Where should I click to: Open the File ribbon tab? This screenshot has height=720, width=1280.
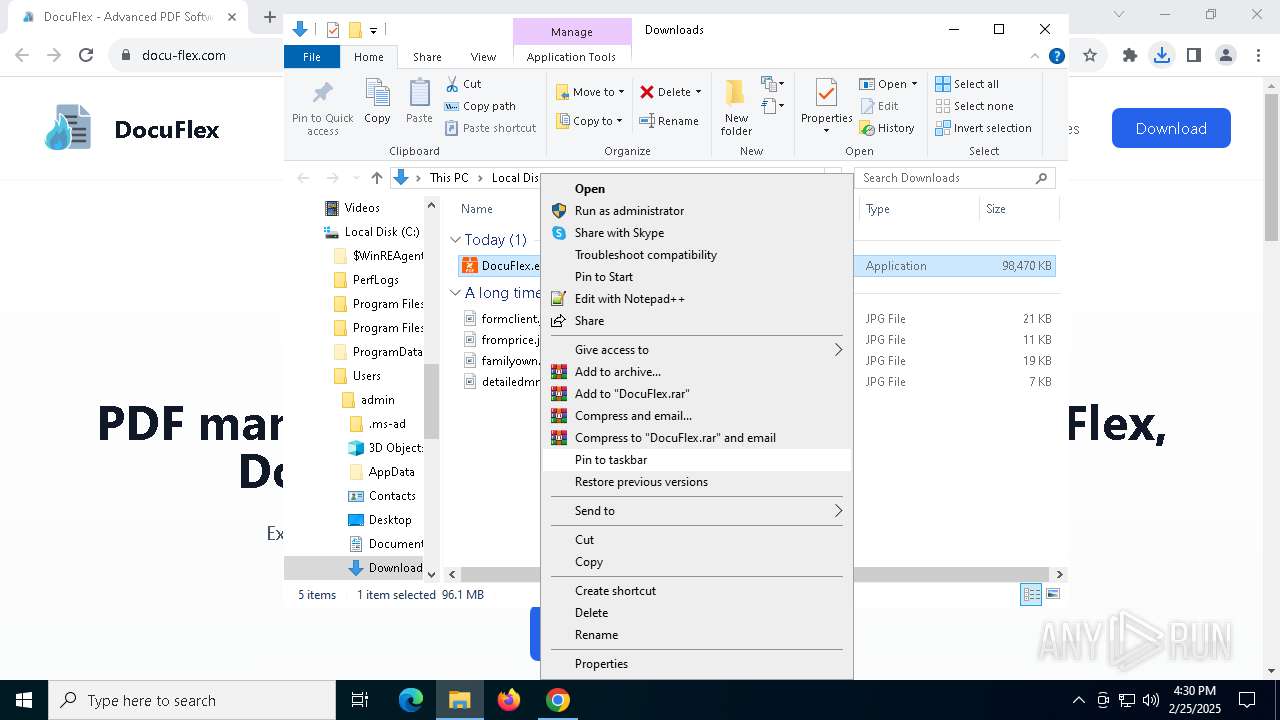click(x=312, y=57)
